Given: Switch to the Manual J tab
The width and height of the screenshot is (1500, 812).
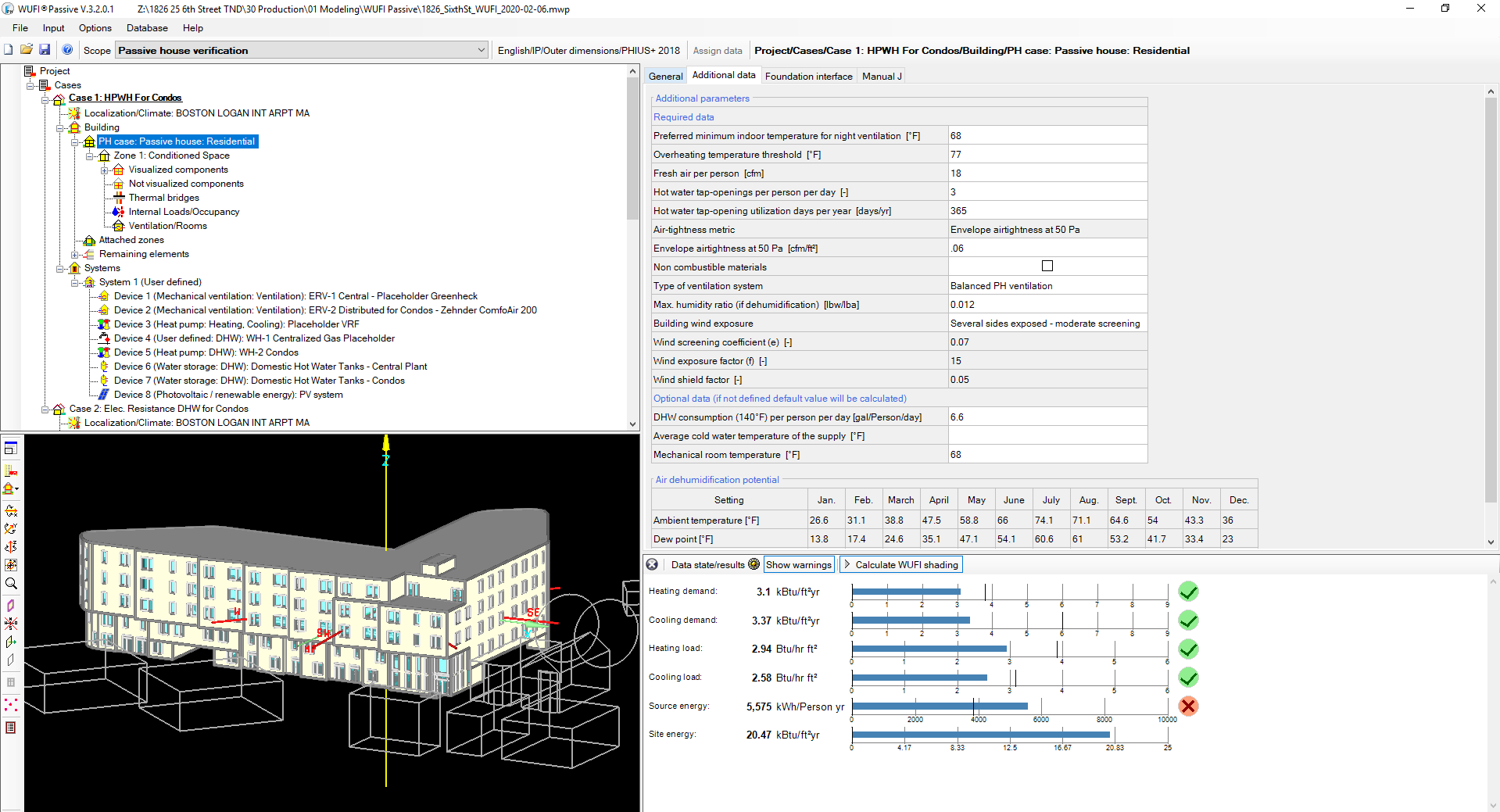Looking at the screenshot, I should (x=882, y=76).
